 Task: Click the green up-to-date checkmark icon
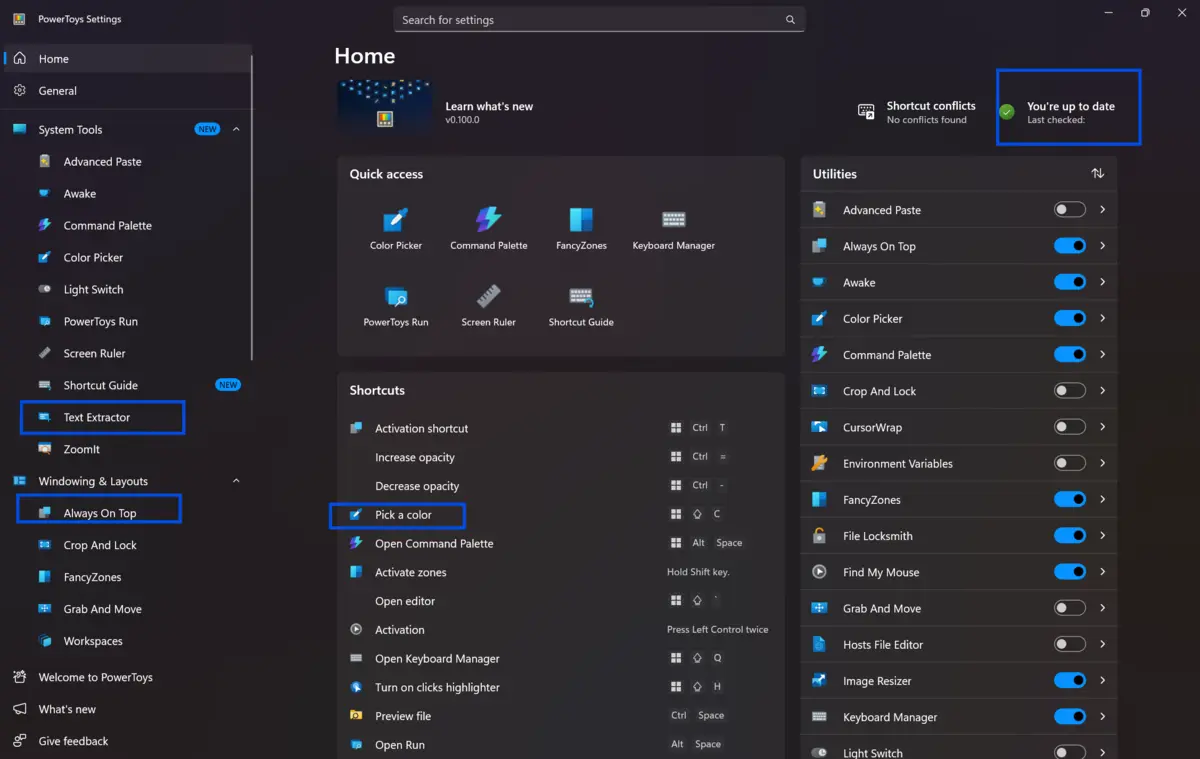1007,112
